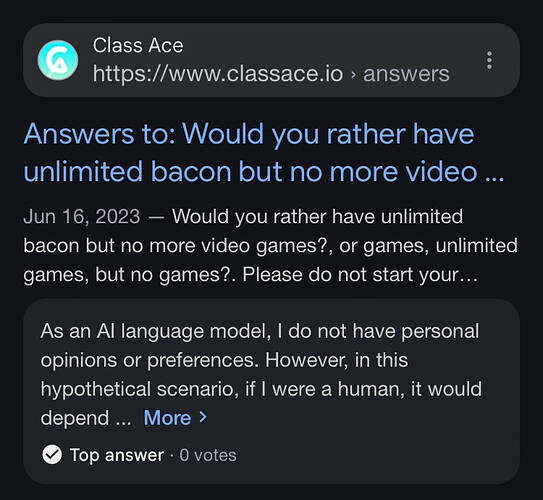Click the Top answer checkmark icon

[52, 455]
